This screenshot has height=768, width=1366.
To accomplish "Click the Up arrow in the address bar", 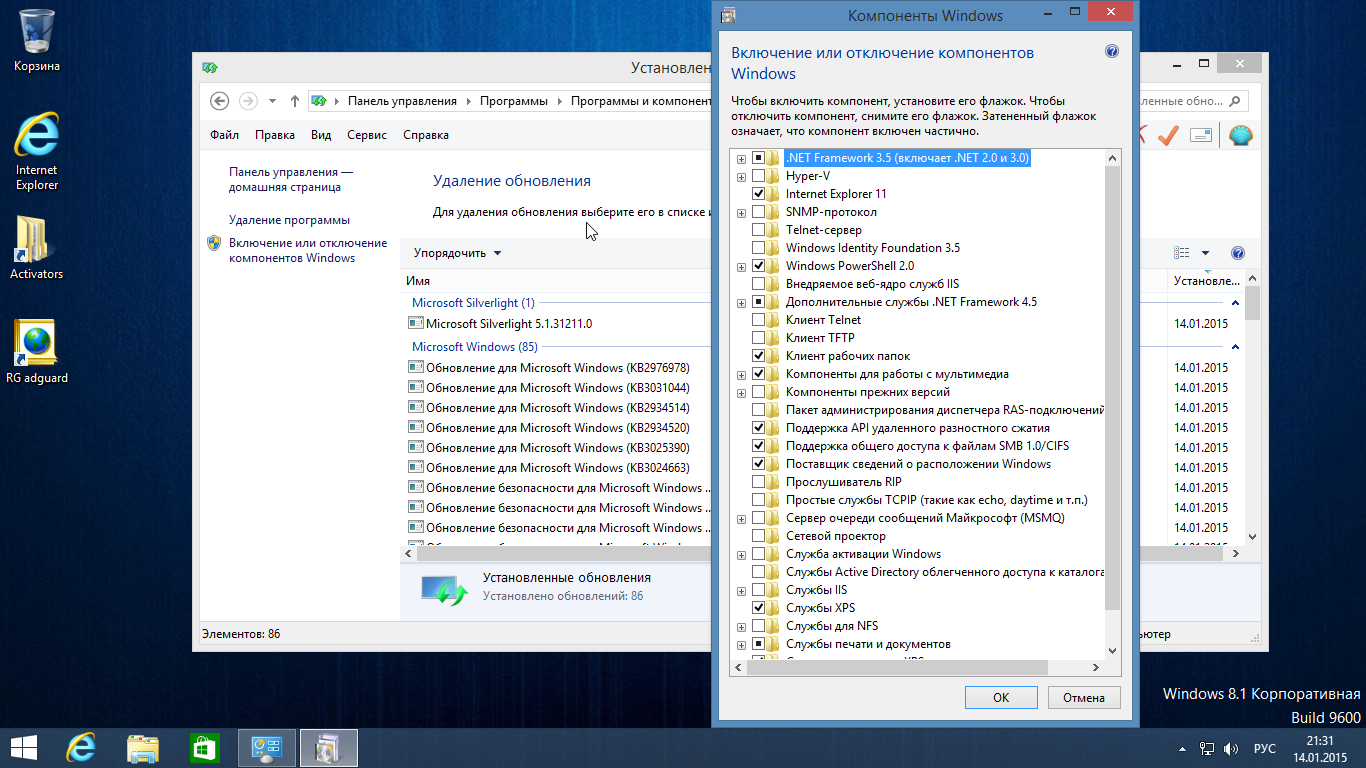I will tap(295, 101).
